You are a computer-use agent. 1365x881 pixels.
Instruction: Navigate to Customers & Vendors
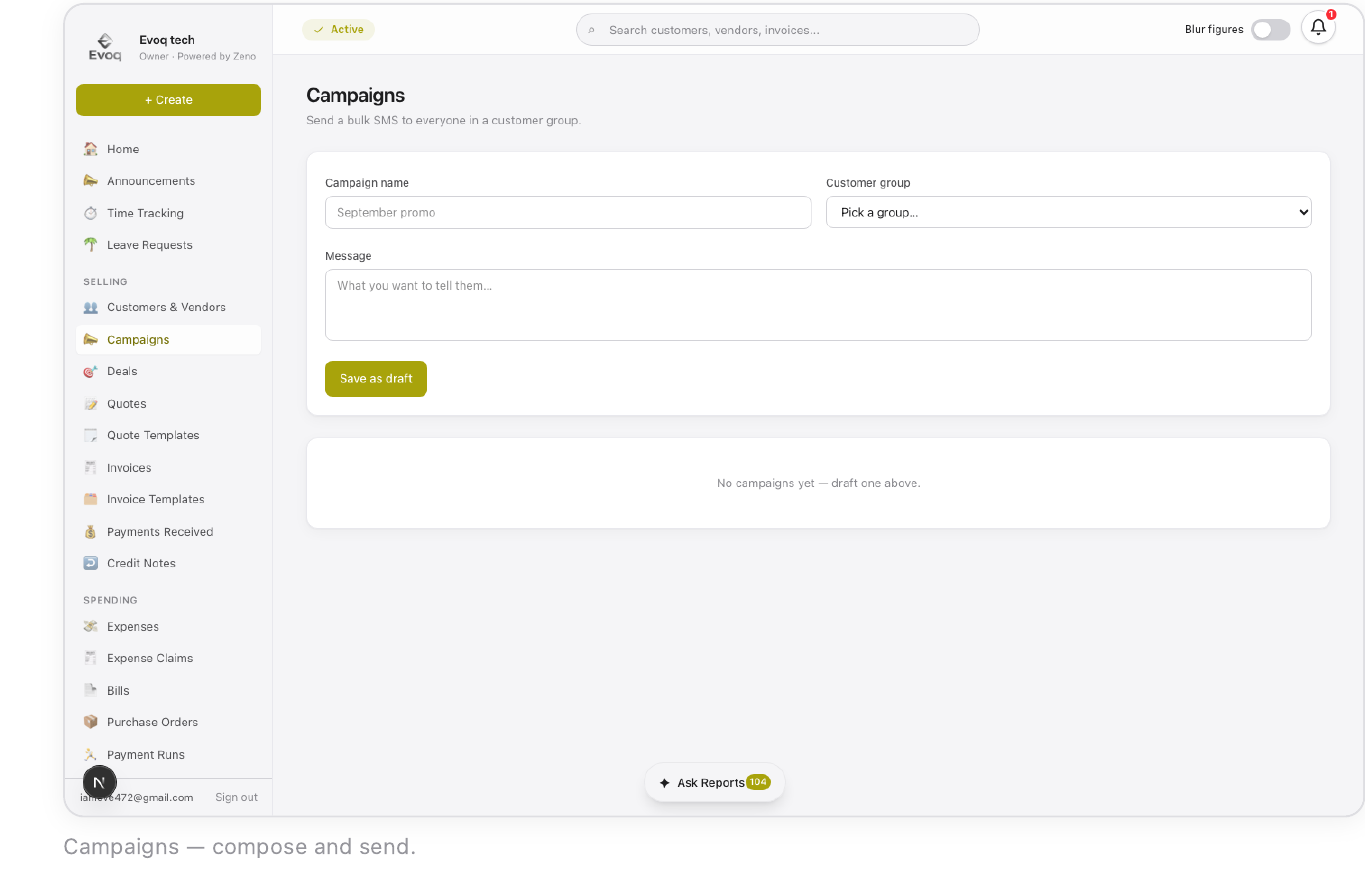coord(168,307)
